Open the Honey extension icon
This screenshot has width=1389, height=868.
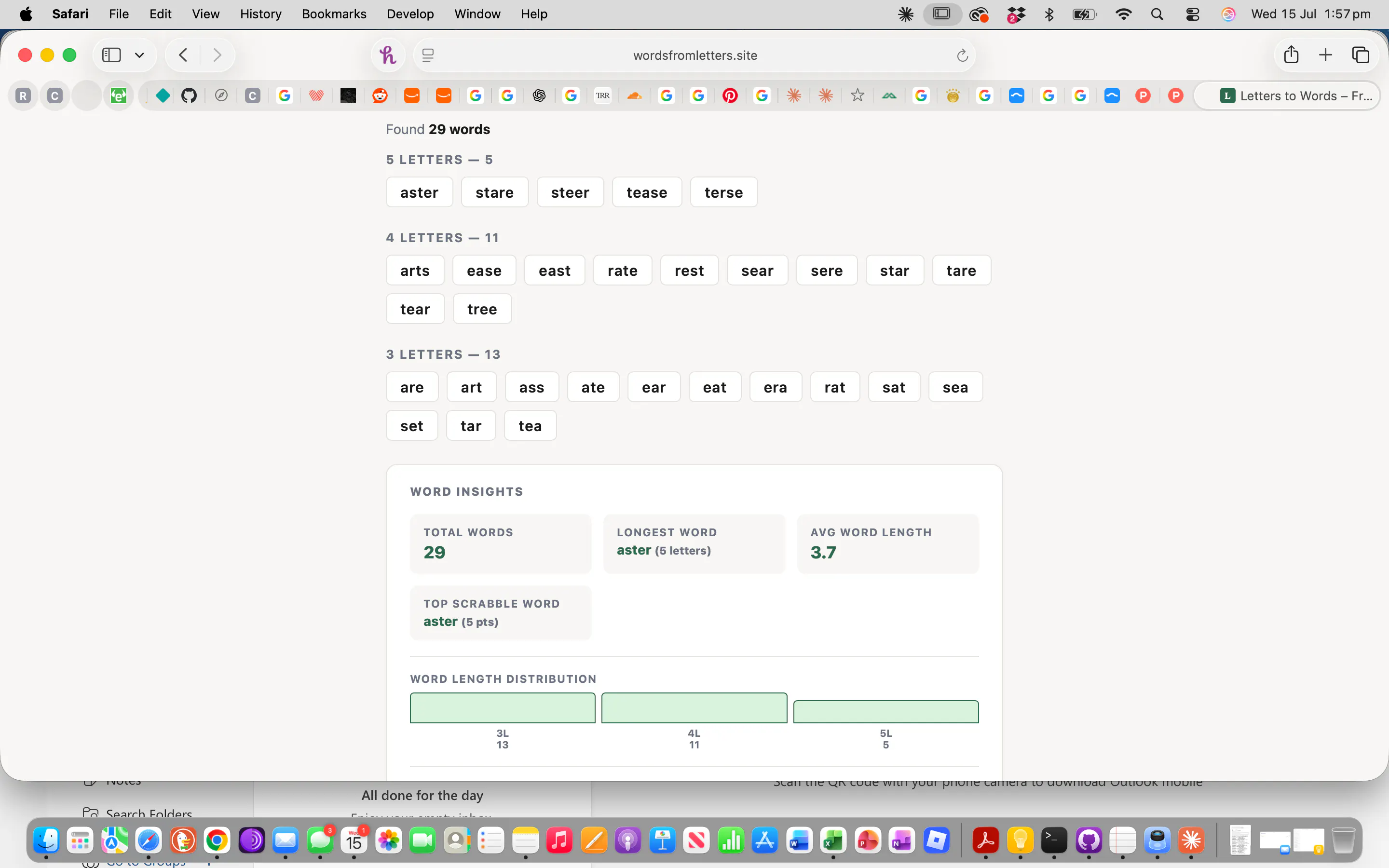387,55
